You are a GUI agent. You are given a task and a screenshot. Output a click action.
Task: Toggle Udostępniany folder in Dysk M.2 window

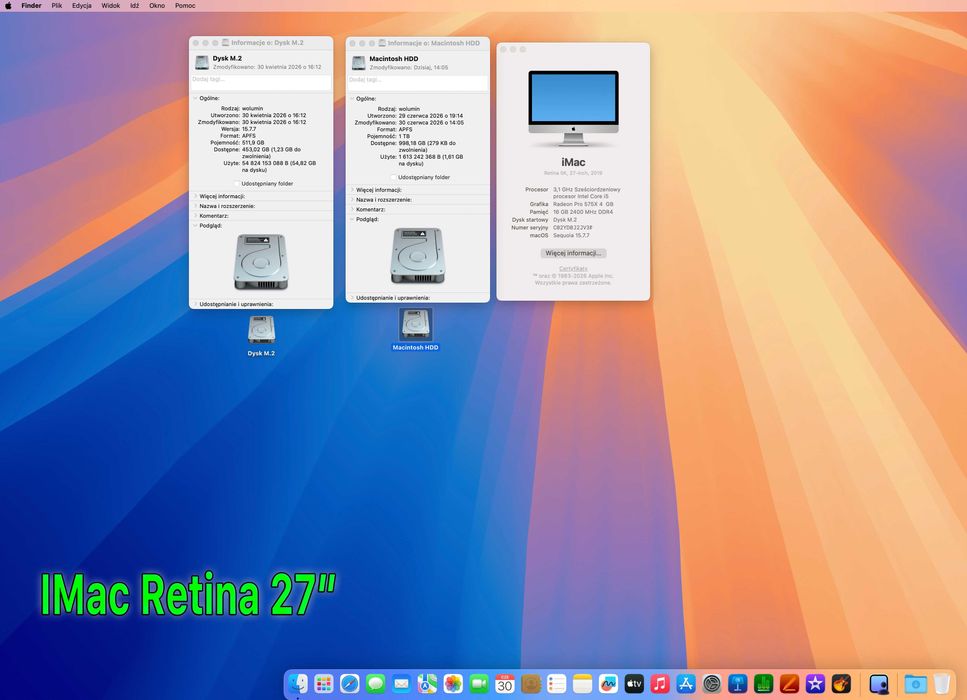click(x=237, y=184)
